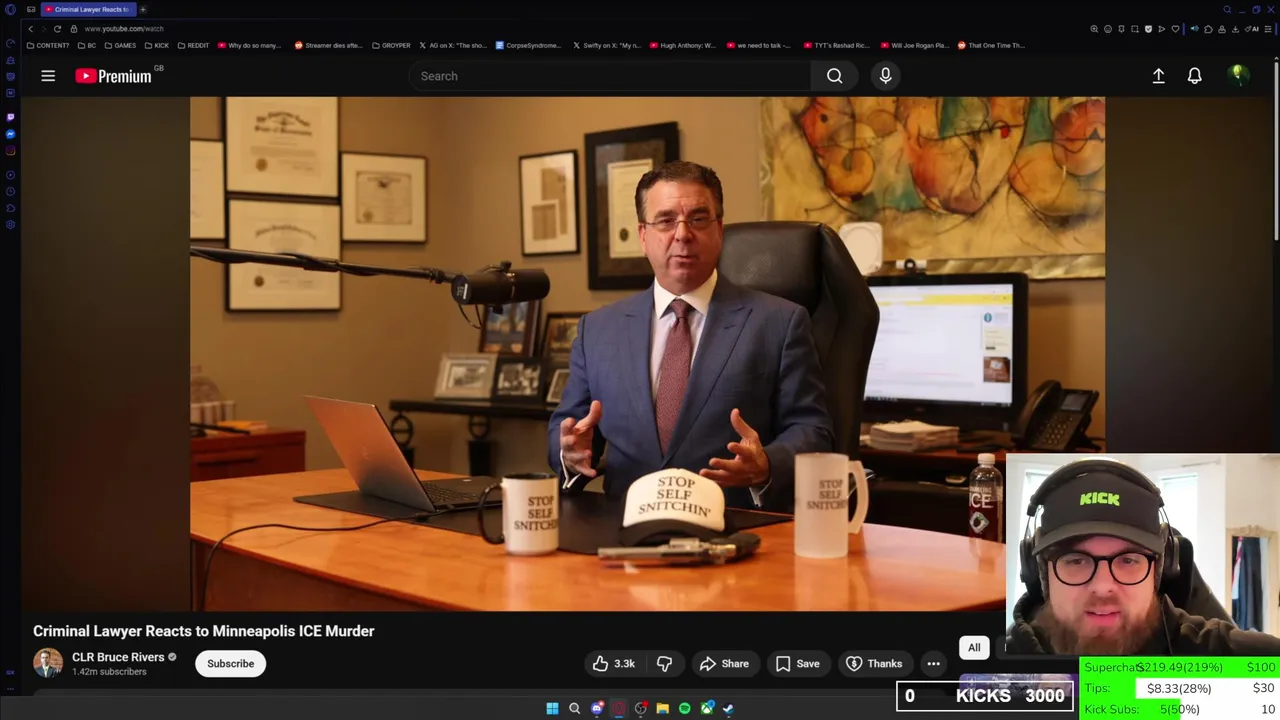Open more actions three-dot menu under video
The image size is (1280, 720).
[x=933, y=663]
